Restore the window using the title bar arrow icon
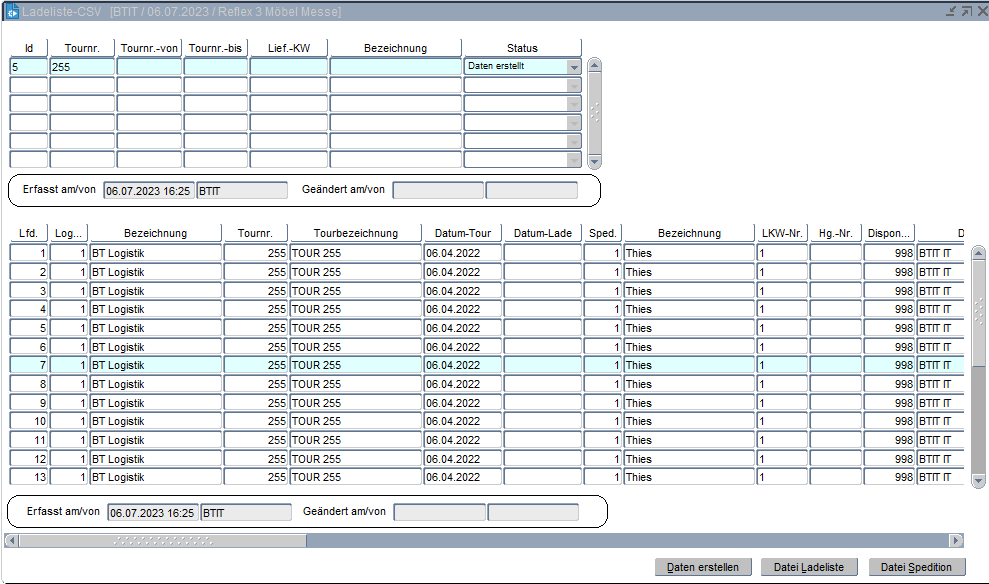This screenshot has width=989, height=584. tap(965, 11)
